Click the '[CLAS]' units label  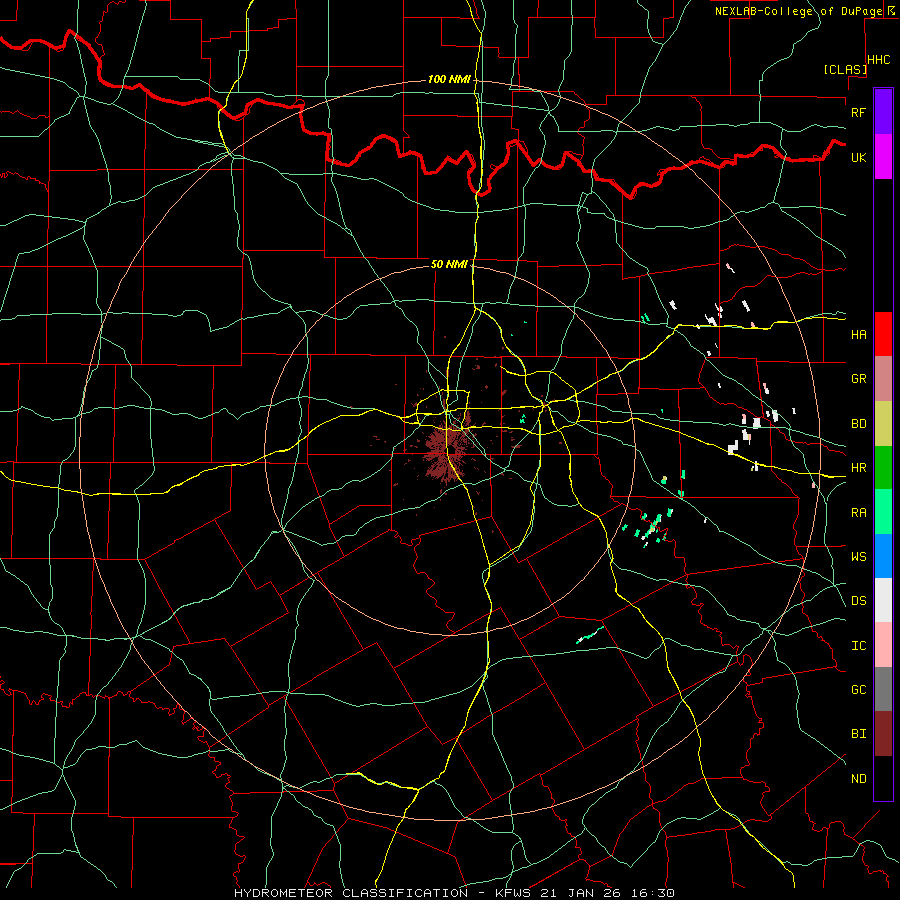tap(845, 70)
